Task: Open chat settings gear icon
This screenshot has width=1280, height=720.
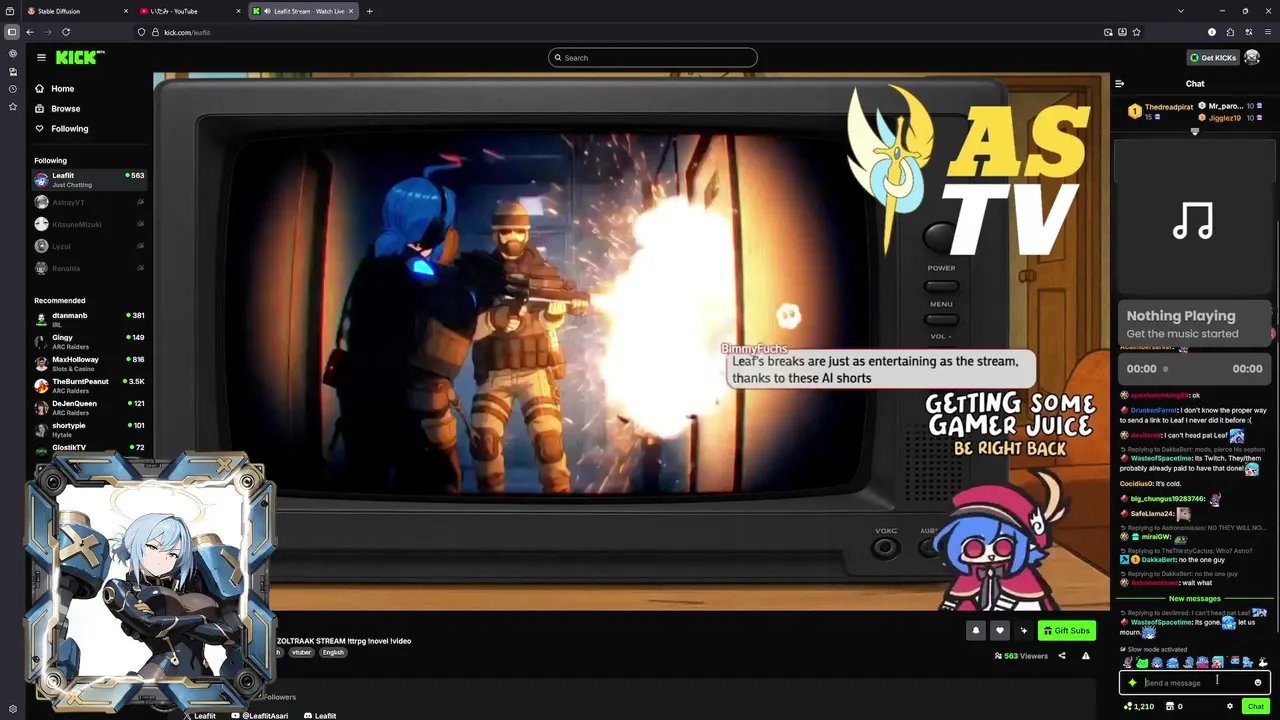Action: click(1230, 706)
